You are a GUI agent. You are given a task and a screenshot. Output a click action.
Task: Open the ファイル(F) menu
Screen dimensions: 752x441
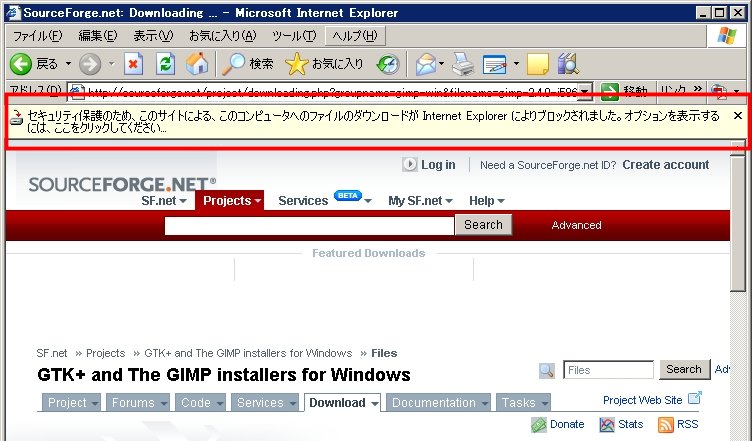pos(37,36)
